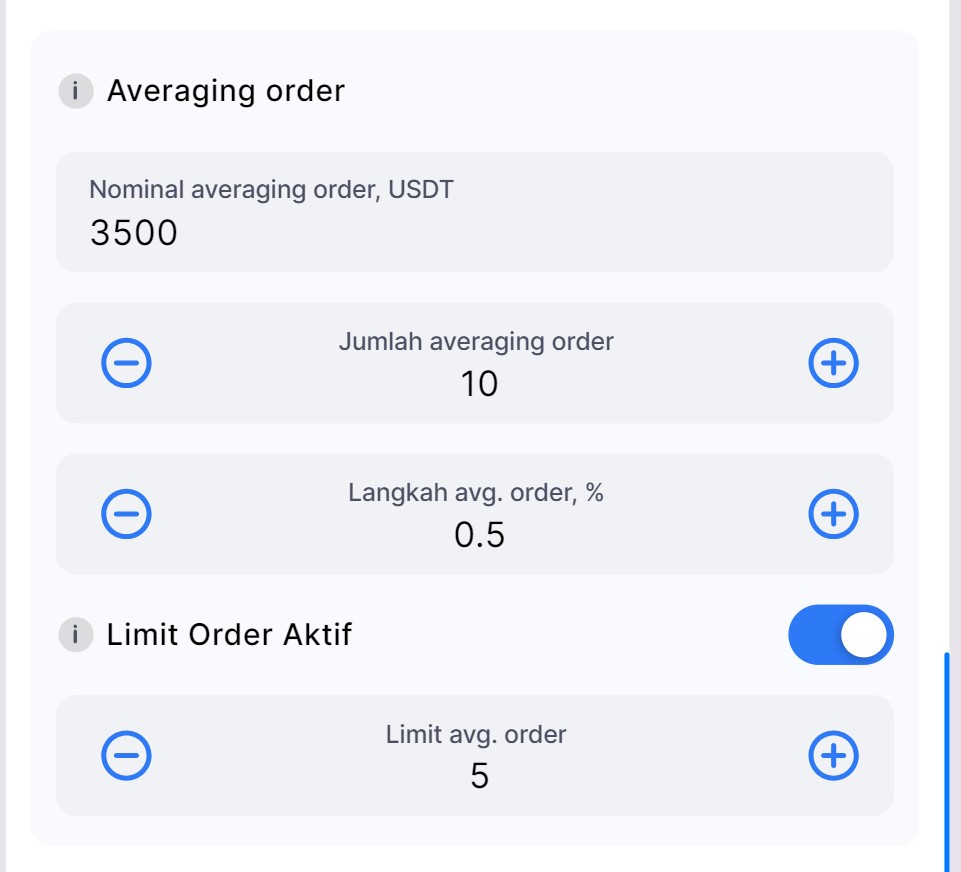Click the Nominal averaging order, USDT label

tap(271, 189)
